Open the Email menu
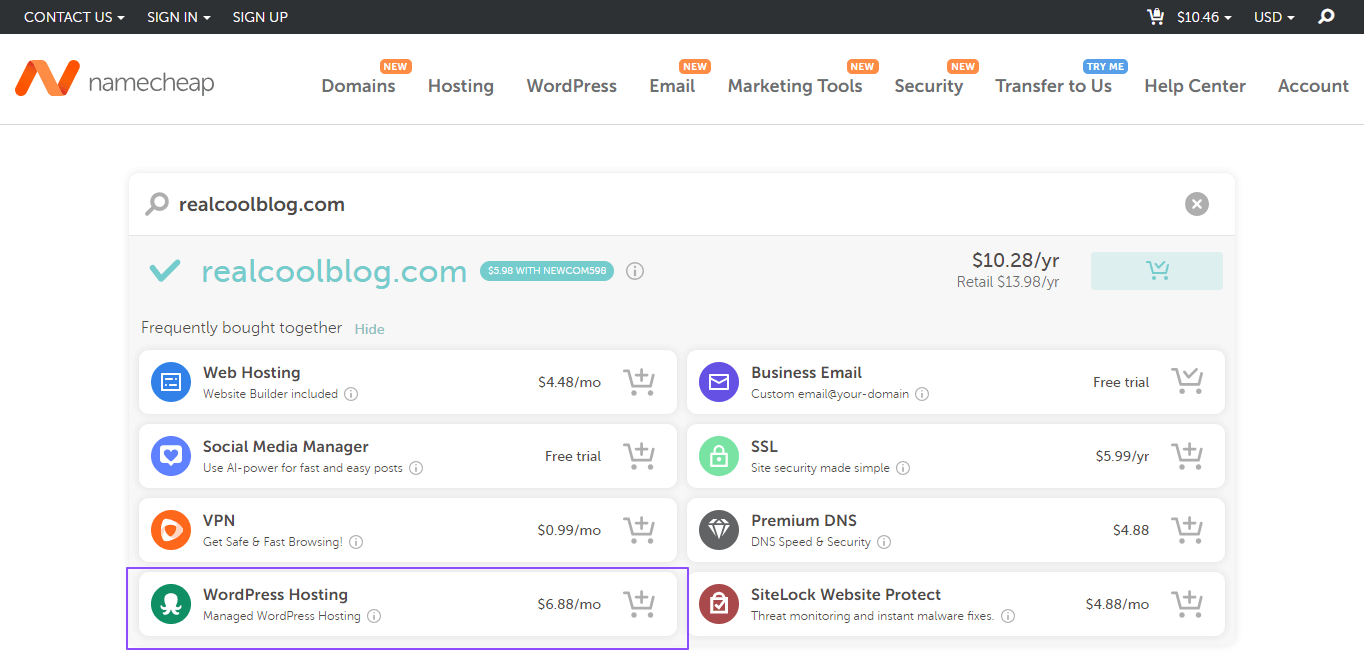Viewport: 1364px width, 664px height. [672, 86]
